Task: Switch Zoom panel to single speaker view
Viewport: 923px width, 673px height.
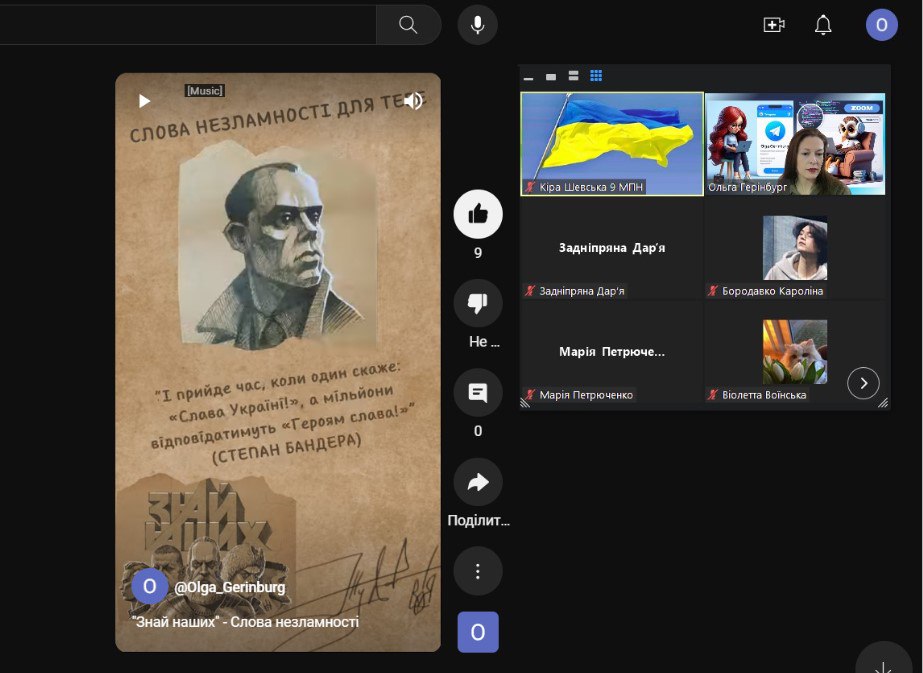Action: [550, 77]
